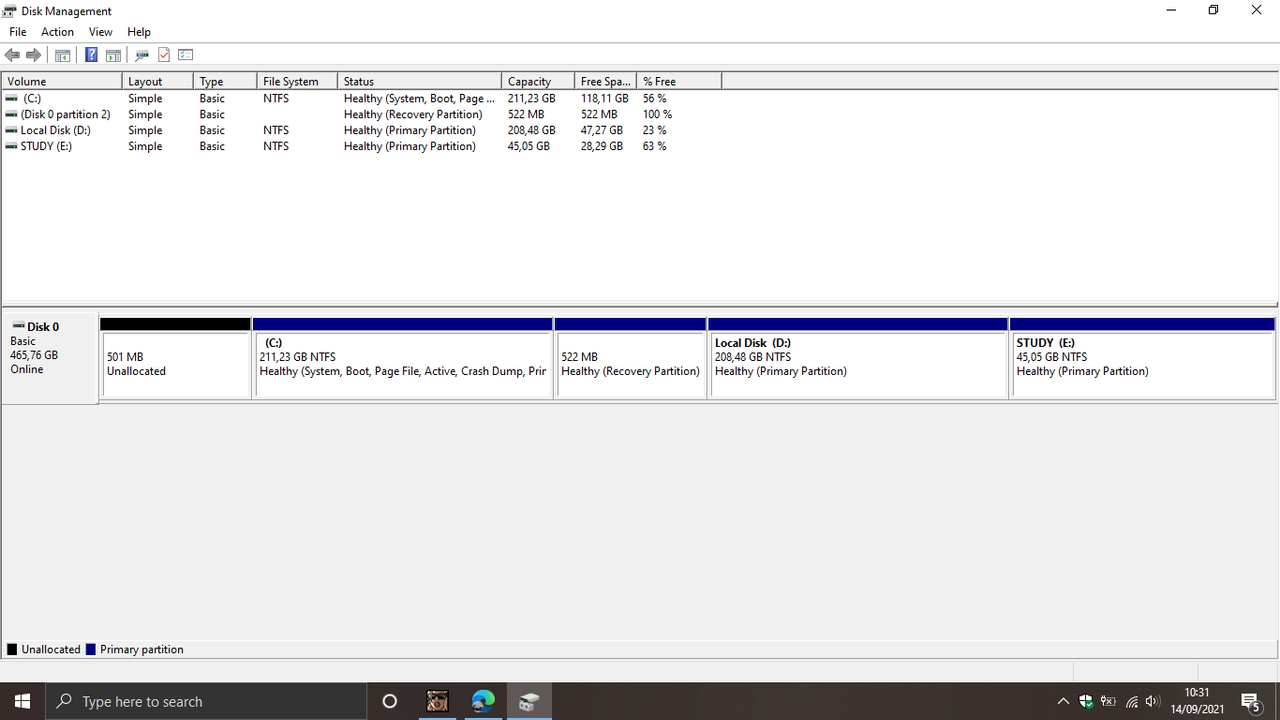Click the blue Primary partition legend swatch
The image size is (1280, 720).
[91, 649]
